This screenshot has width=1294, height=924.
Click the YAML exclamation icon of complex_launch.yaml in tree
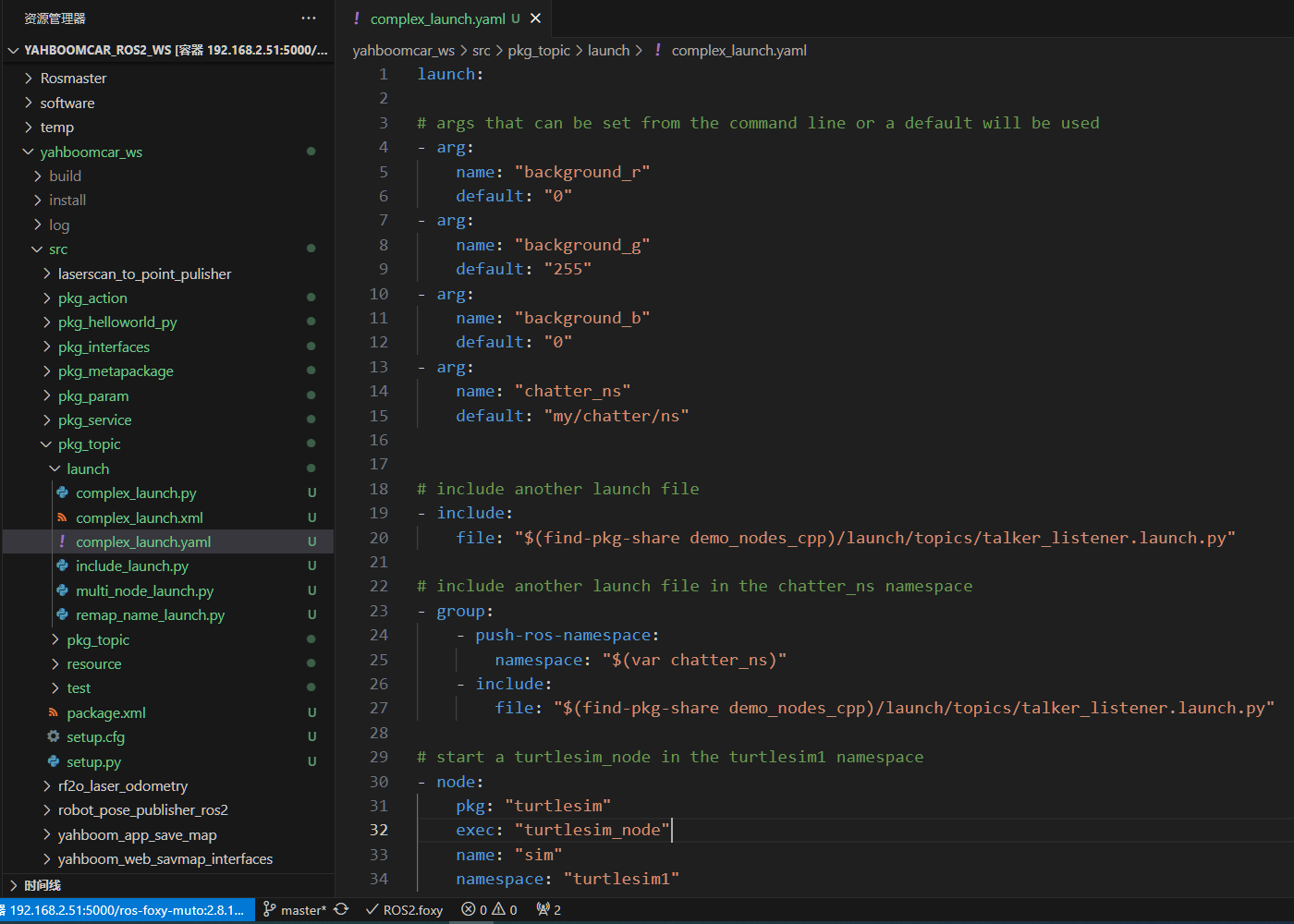tap(62, 541)
